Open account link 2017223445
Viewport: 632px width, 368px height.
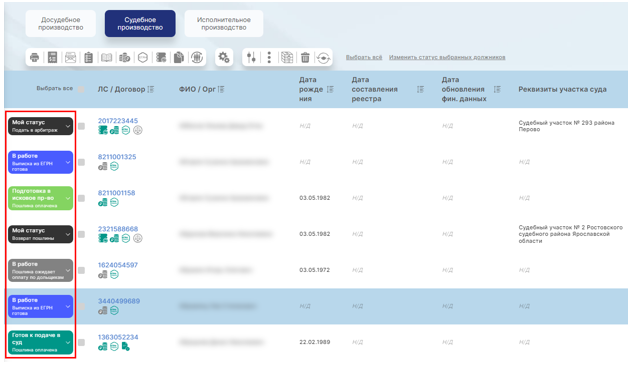pos(118,121)
